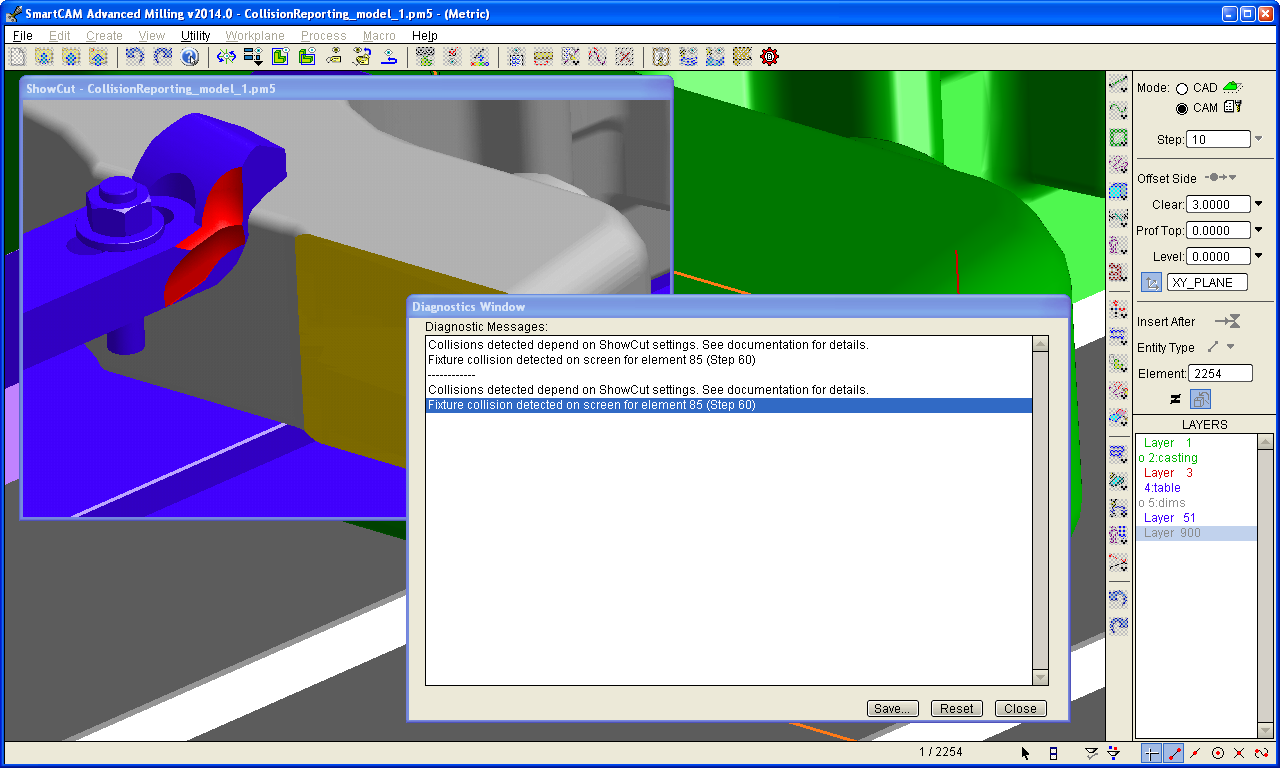This screenshot has height=768, width=1280.
Task: Click the arrow pointer icon in status bar
Action: [x=1026, y=753]
